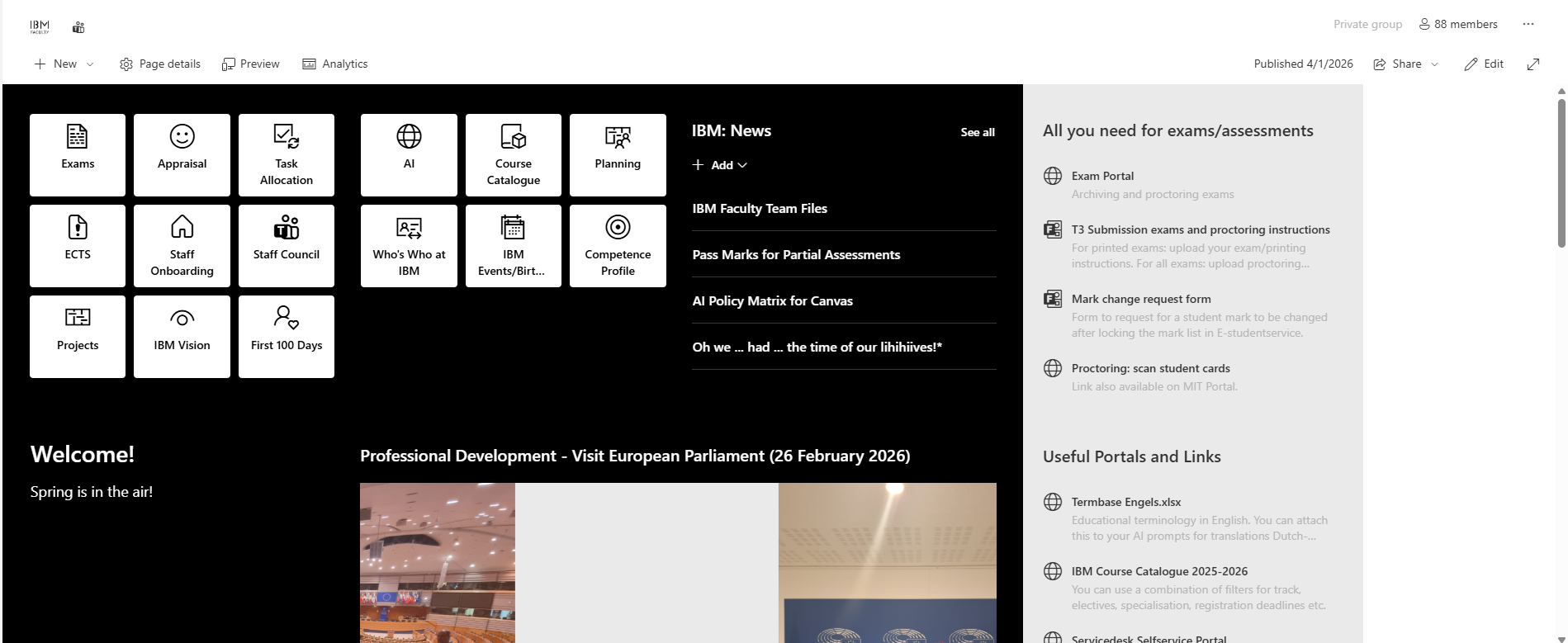Click the globe icon beside Proctoring scan cards
1568x643 pixels.
1053,368
